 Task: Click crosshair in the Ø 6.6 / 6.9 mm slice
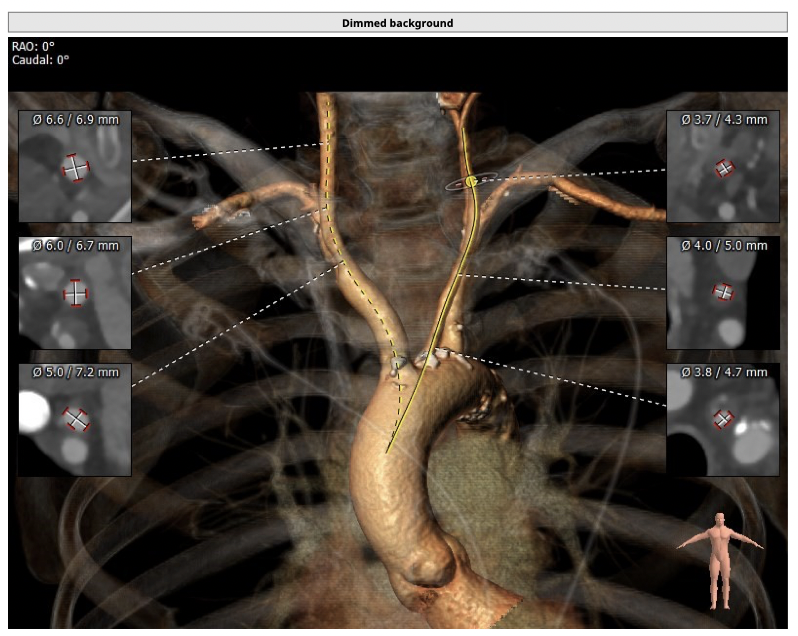(x=75, y=168)
